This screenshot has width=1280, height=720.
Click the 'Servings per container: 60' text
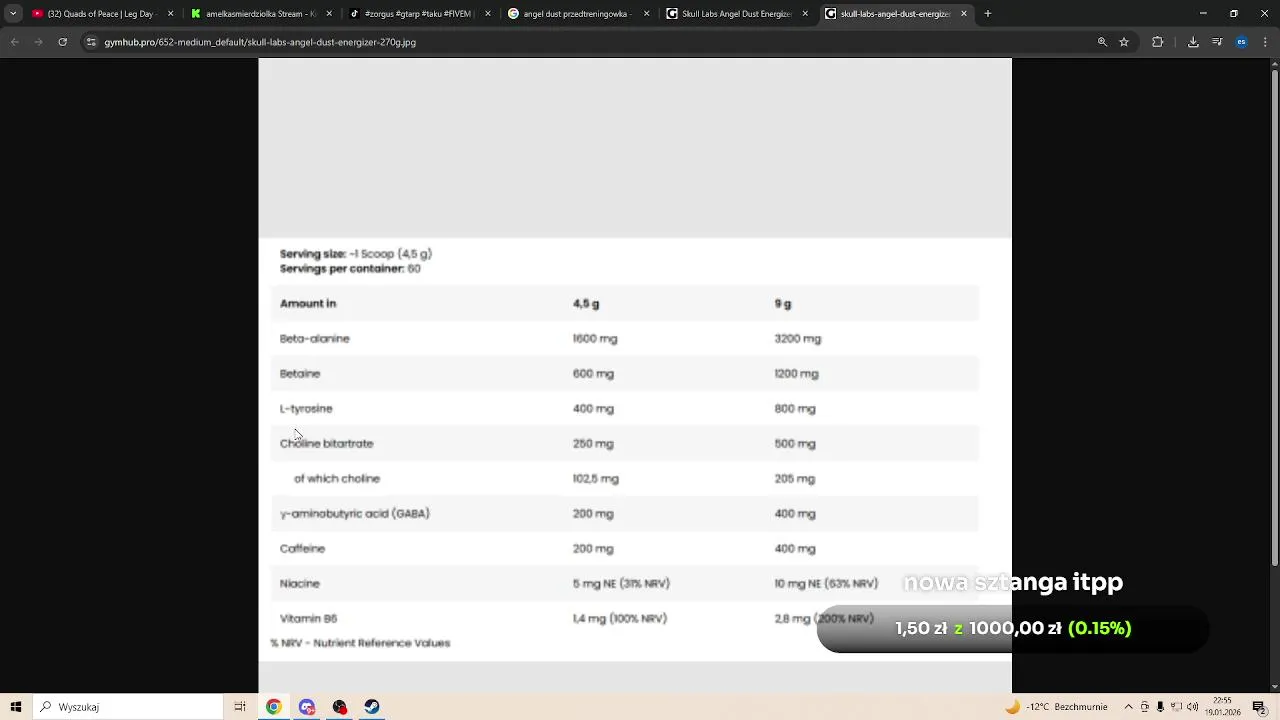pos(350,269)
